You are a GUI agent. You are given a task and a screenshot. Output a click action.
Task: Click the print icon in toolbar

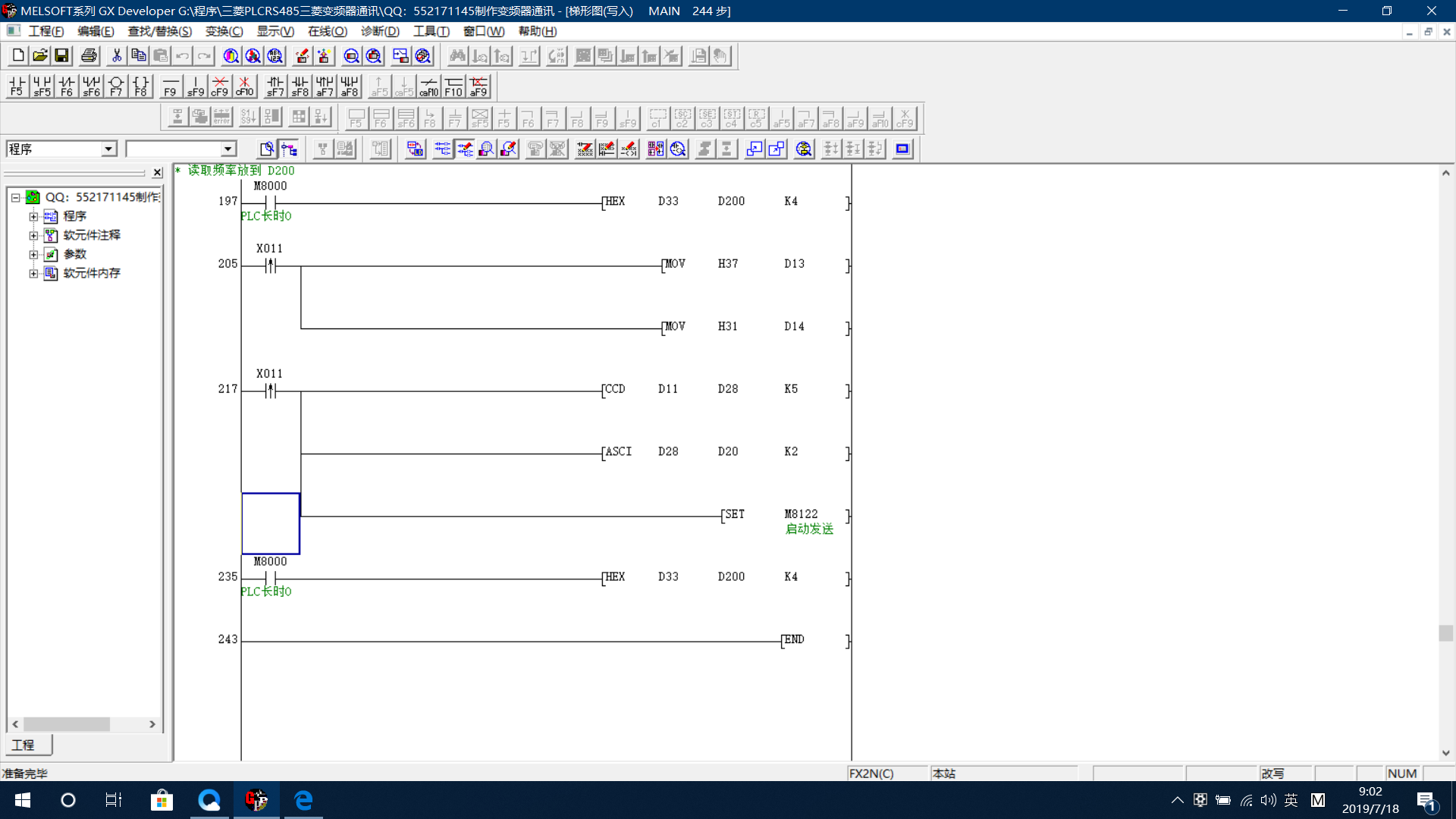(89, 55)
